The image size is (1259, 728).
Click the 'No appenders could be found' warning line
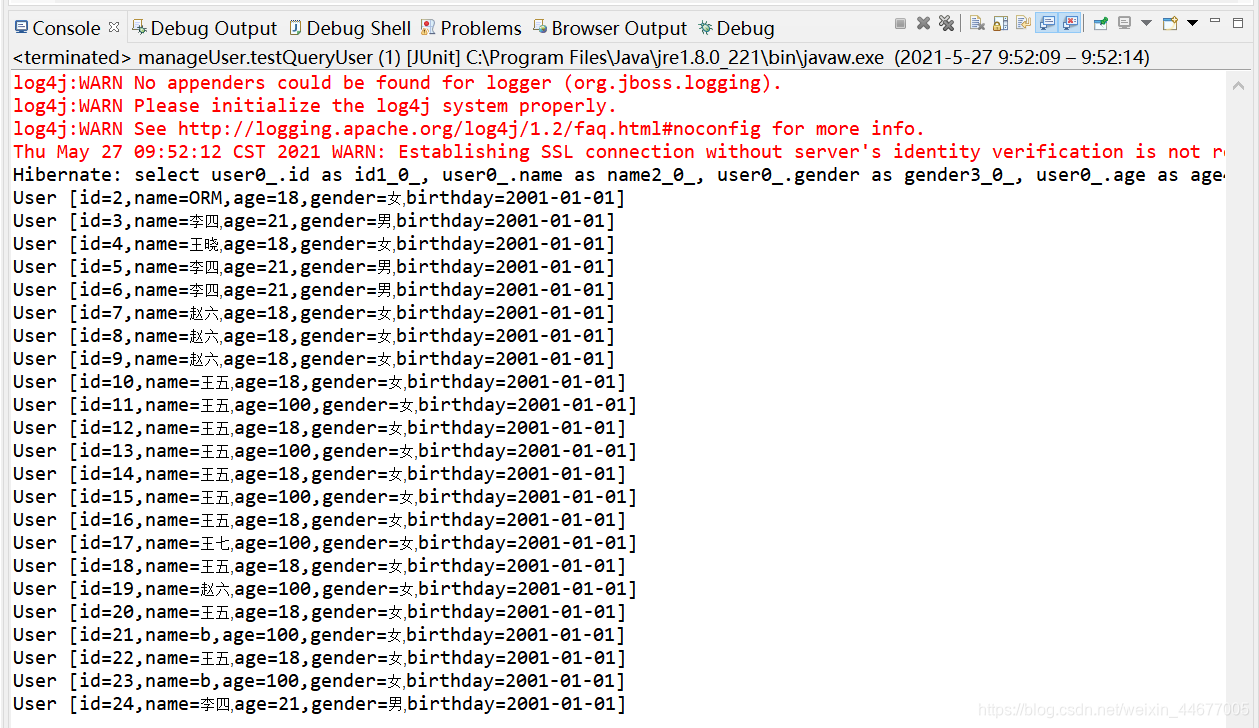pyautogui.click(x=397, y=83)
